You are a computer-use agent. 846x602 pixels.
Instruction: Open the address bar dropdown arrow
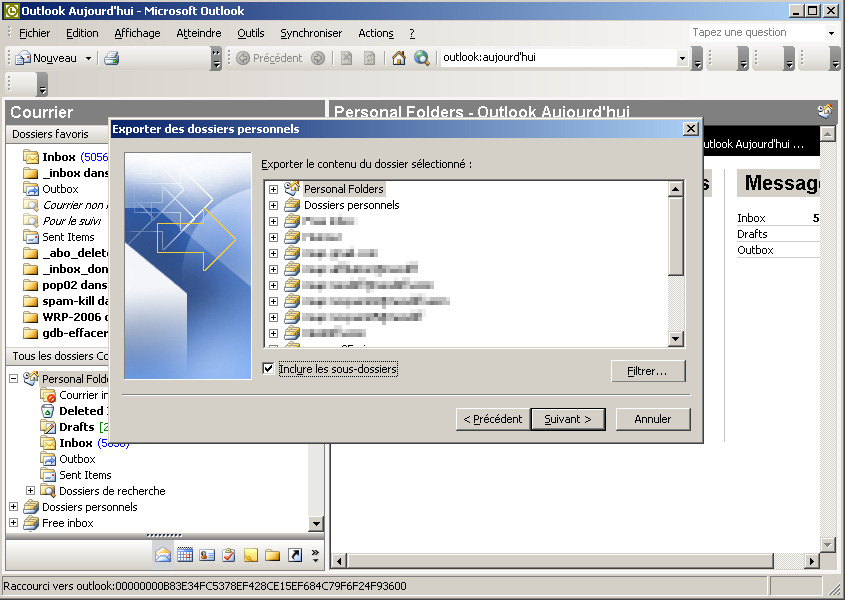683,58
